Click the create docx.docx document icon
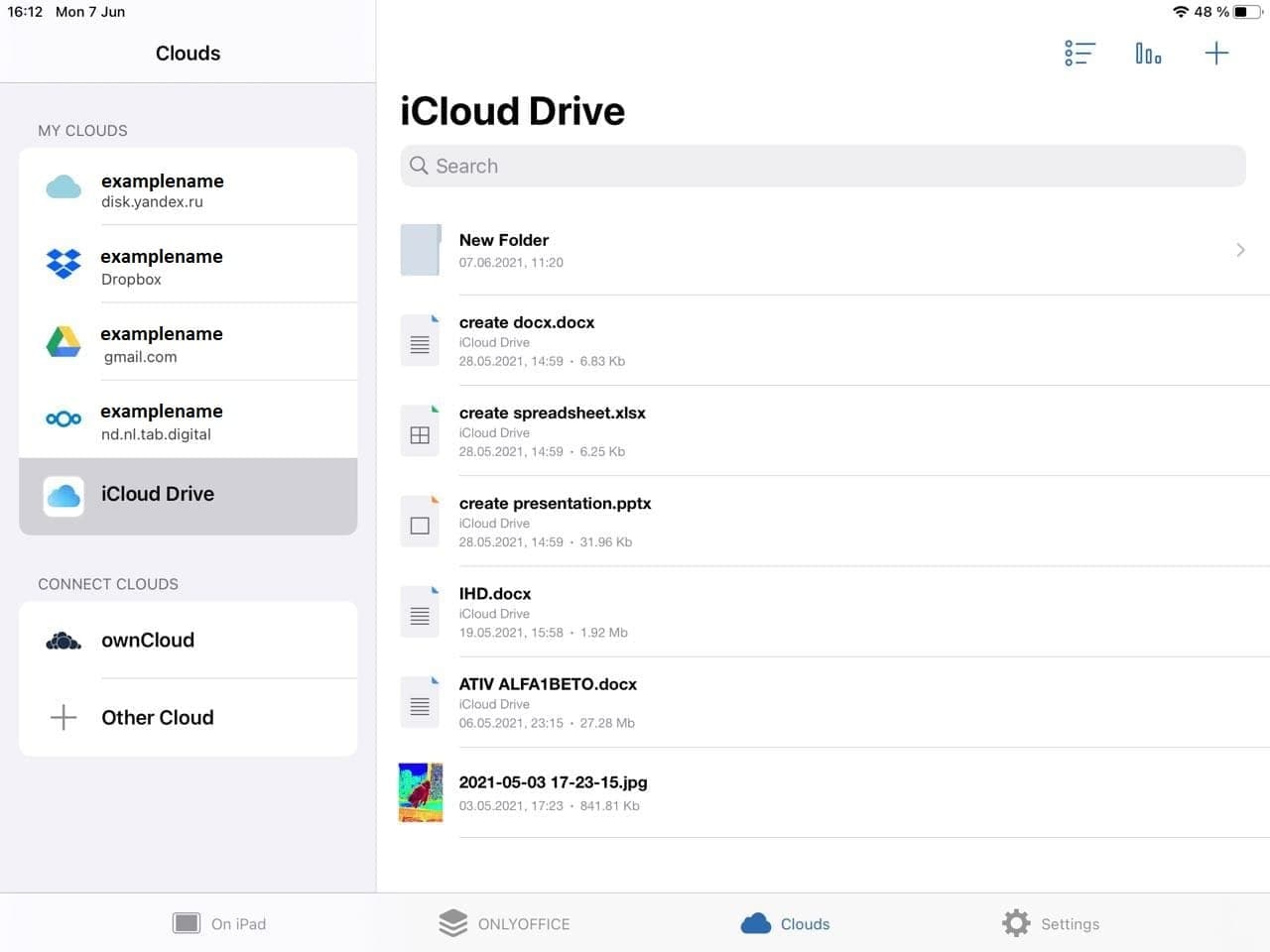Screen dimensions: 1270x952 tap(420, 340)
